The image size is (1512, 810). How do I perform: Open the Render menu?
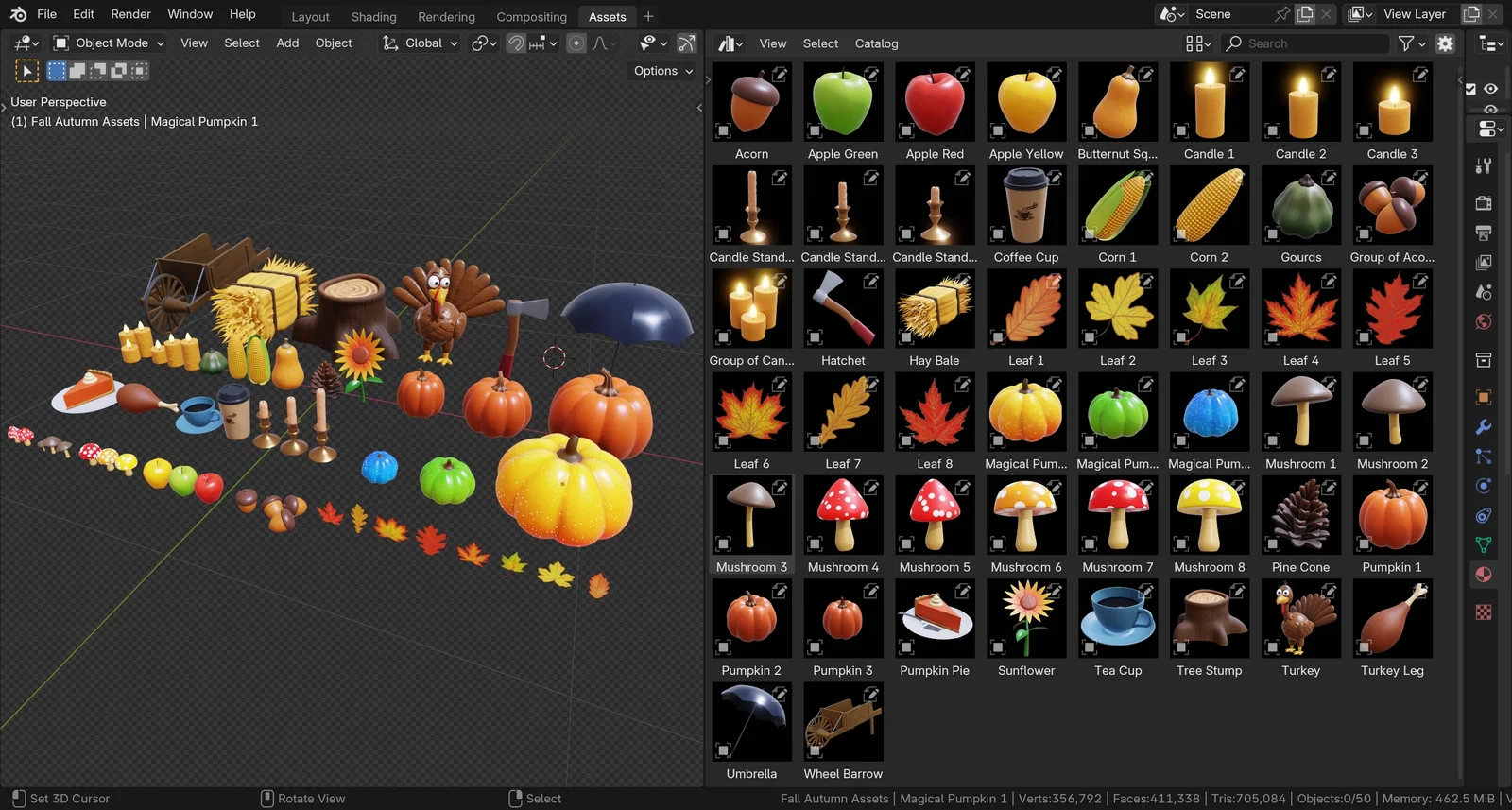130,14
